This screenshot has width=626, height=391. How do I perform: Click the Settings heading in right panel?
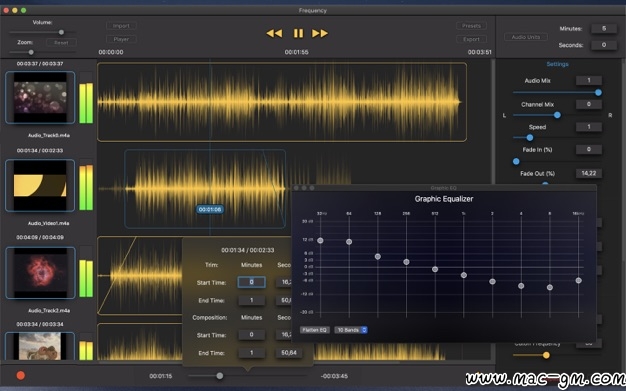pos(557,64)
